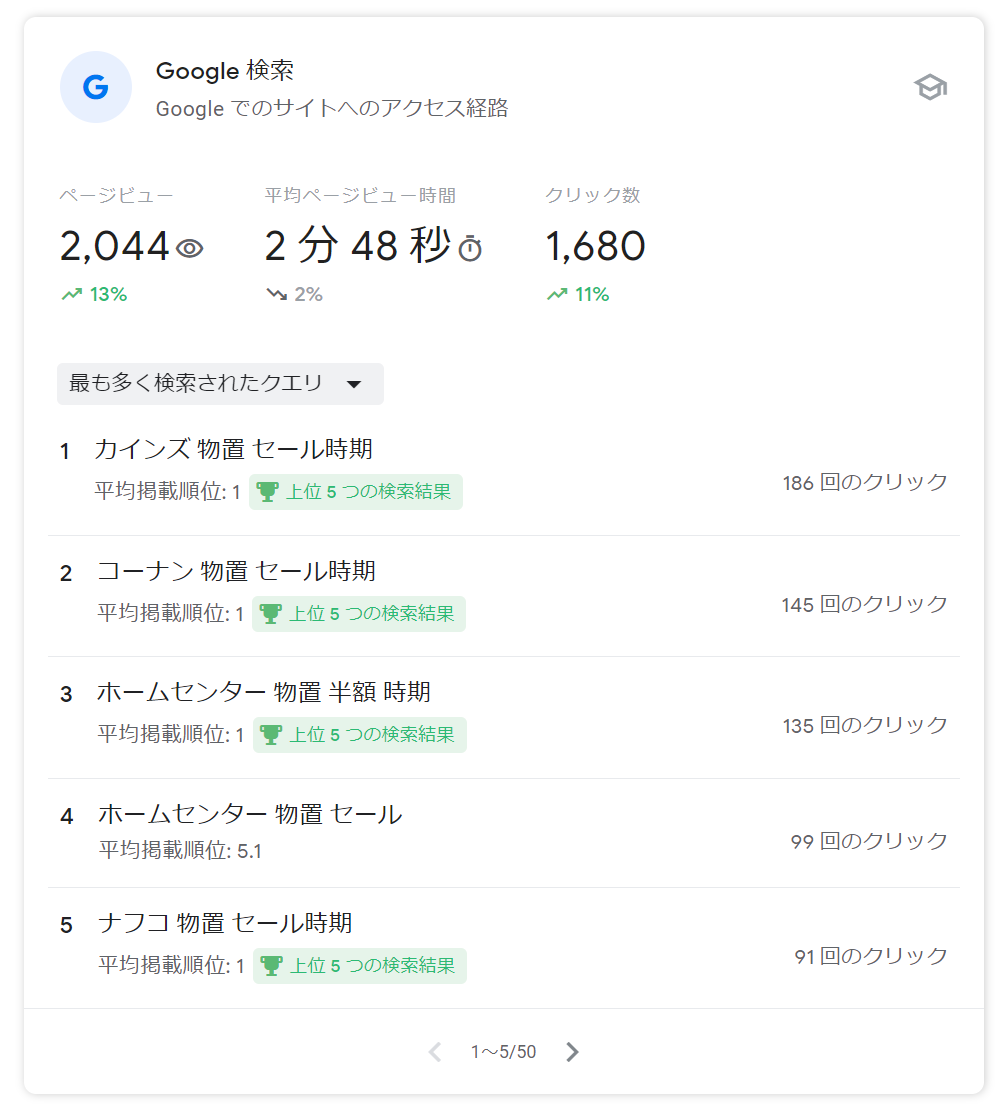Click 上位 5 つの検索結果 badge on row 3
This screenshot has width=1006, height=1110.
point(360,735)
